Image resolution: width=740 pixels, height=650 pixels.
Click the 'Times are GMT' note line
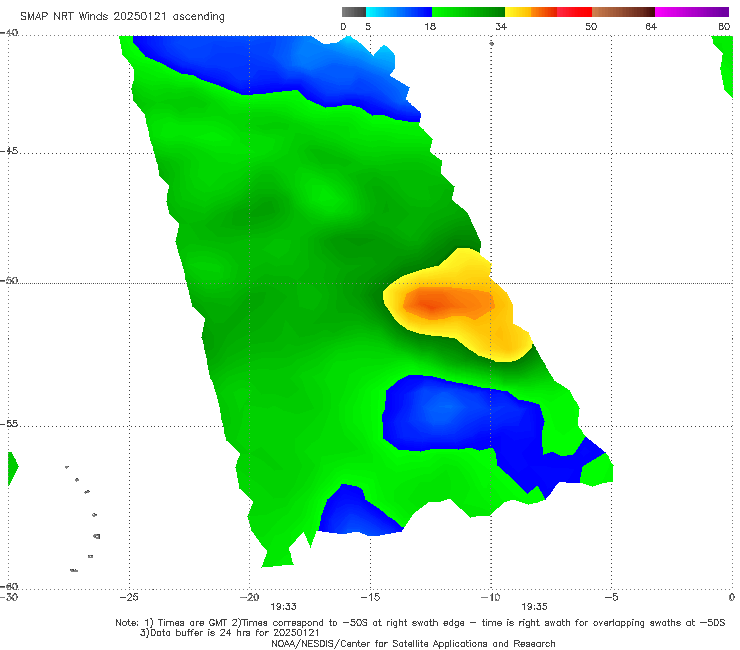[x=420, y=623]
